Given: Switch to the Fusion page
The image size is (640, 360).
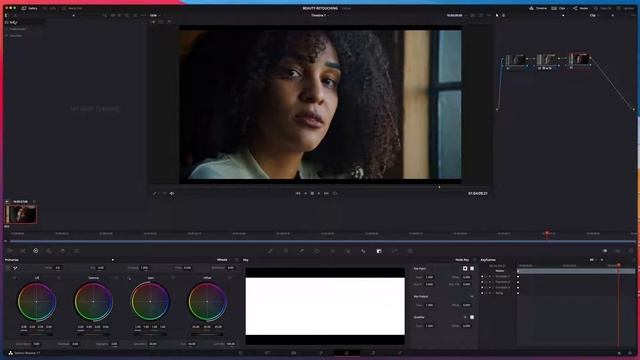Looking at the screenshot, I should coord(320,353).
